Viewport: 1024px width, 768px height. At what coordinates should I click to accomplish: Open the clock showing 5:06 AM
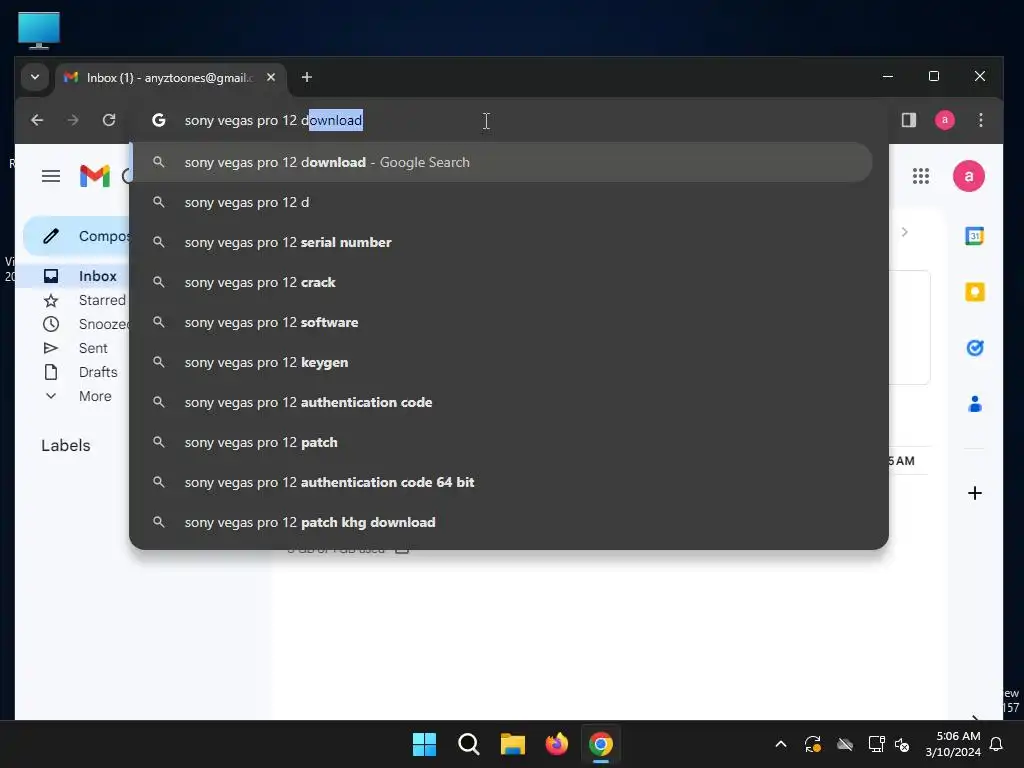953,744
